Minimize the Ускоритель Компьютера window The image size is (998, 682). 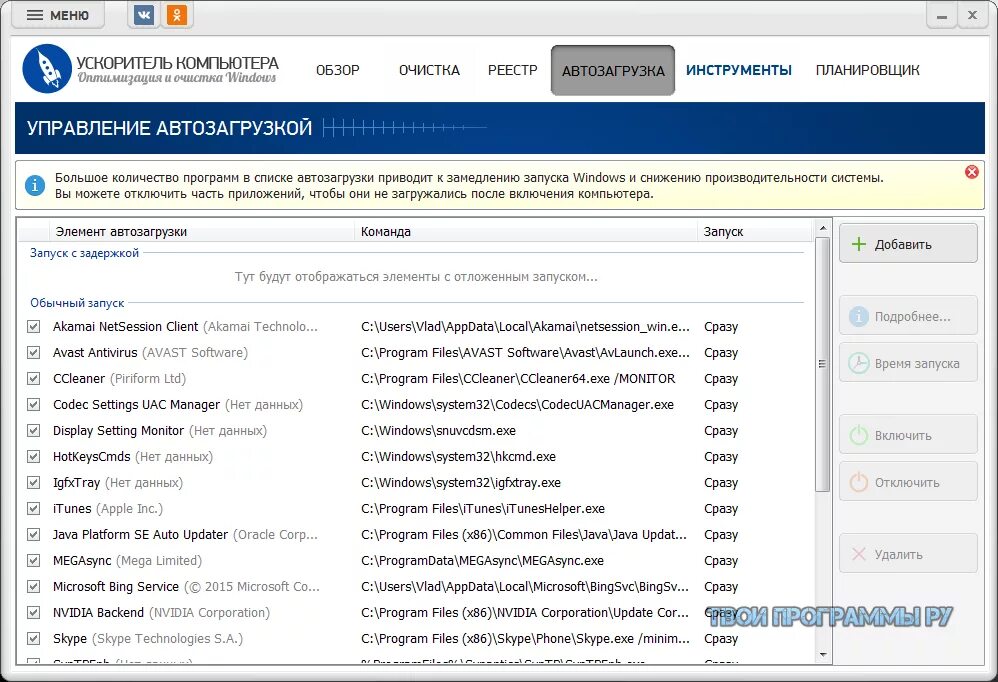(941, 15)
